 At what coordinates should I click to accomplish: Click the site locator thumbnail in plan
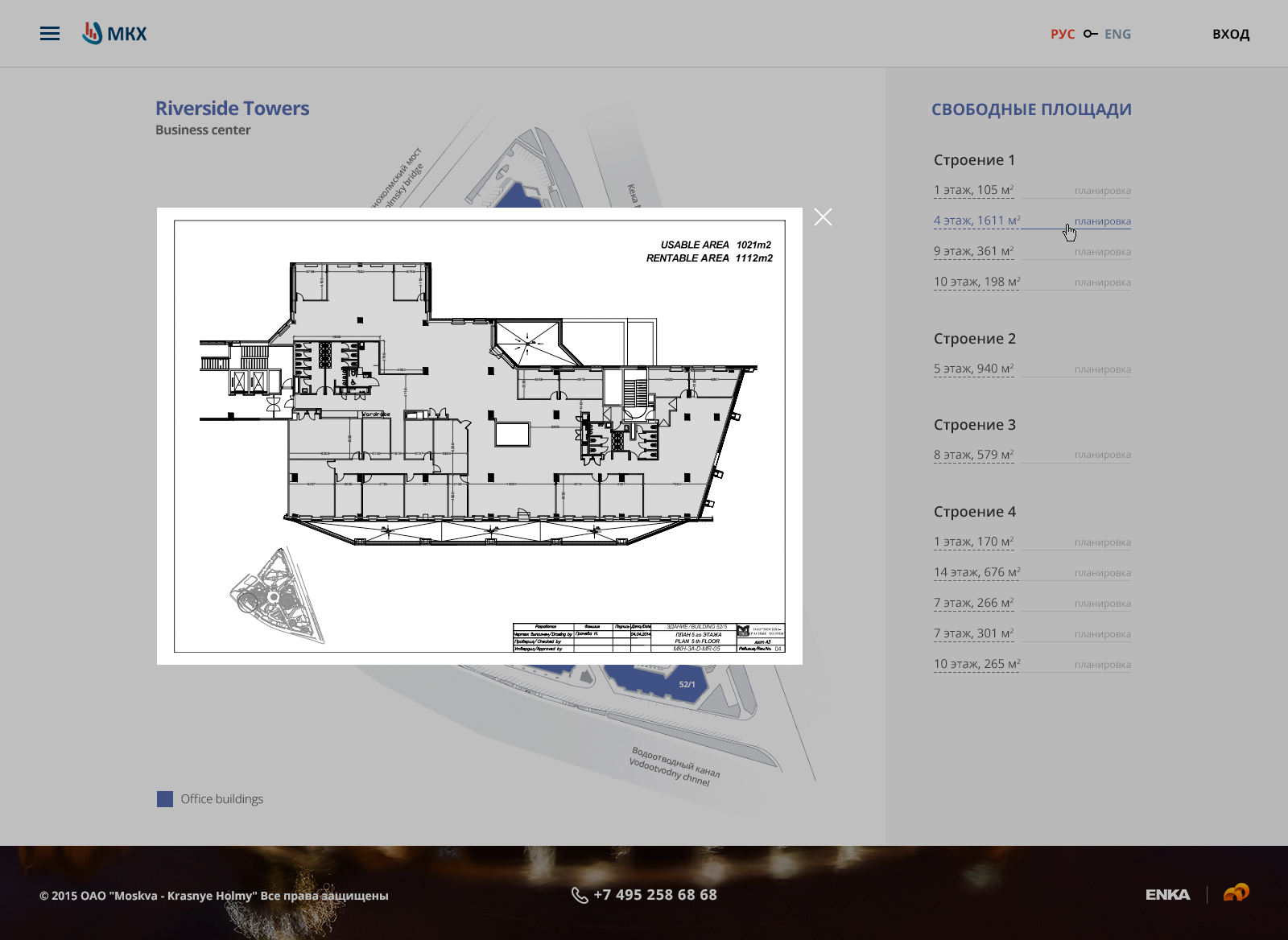pyautogui.click(x=277, y=594)
